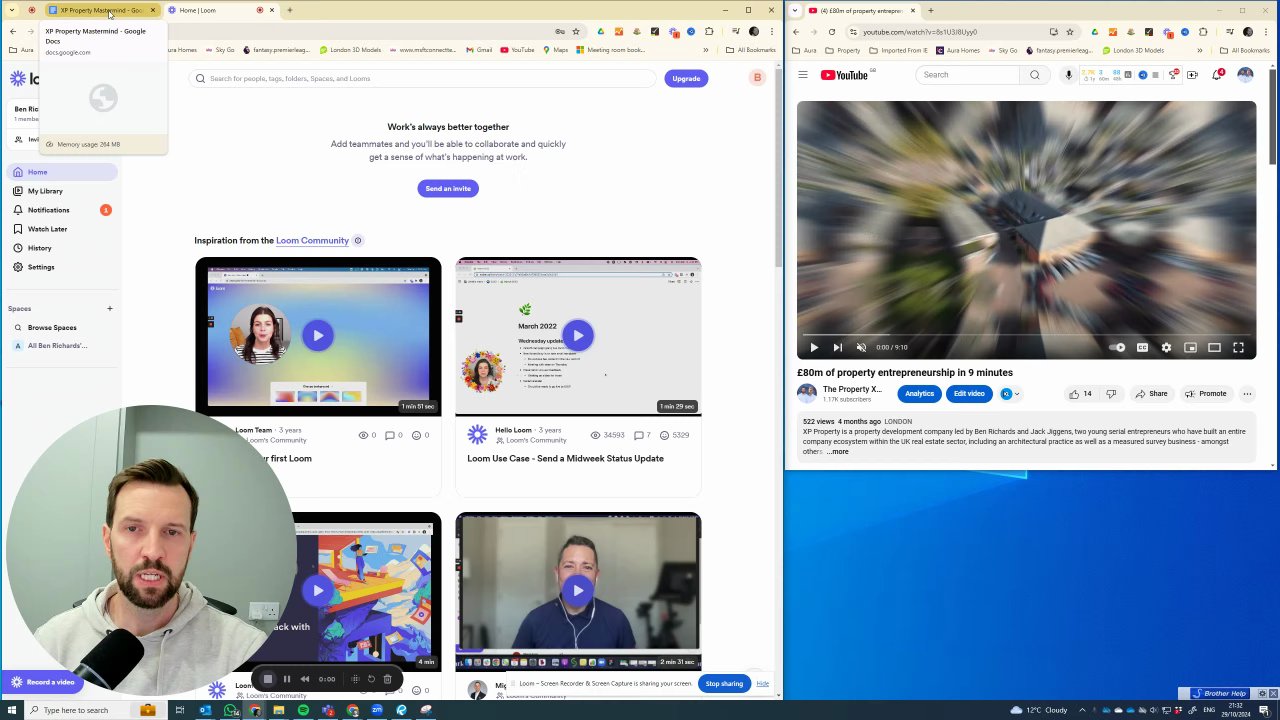Click the reactions emoji icon on Hello Loom card
Screen dimensions: 1280x720
pyautogui.click(x=665, y=435)
